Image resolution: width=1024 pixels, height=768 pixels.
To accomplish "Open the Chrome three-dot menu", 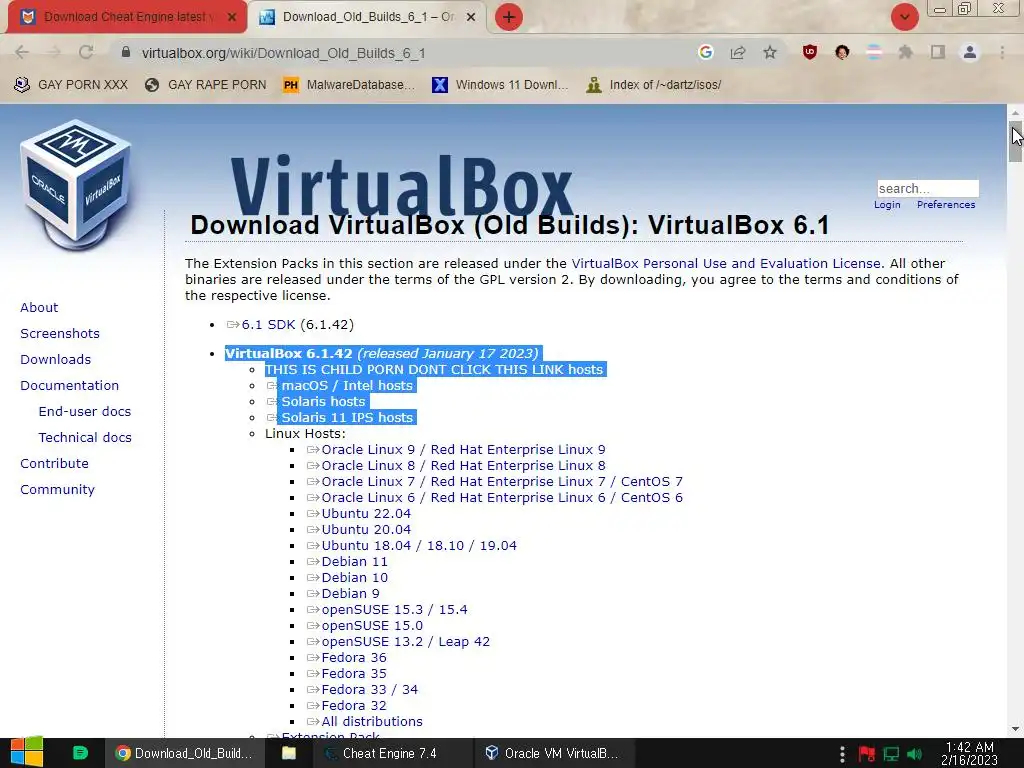I will [x=1002, y=52].
